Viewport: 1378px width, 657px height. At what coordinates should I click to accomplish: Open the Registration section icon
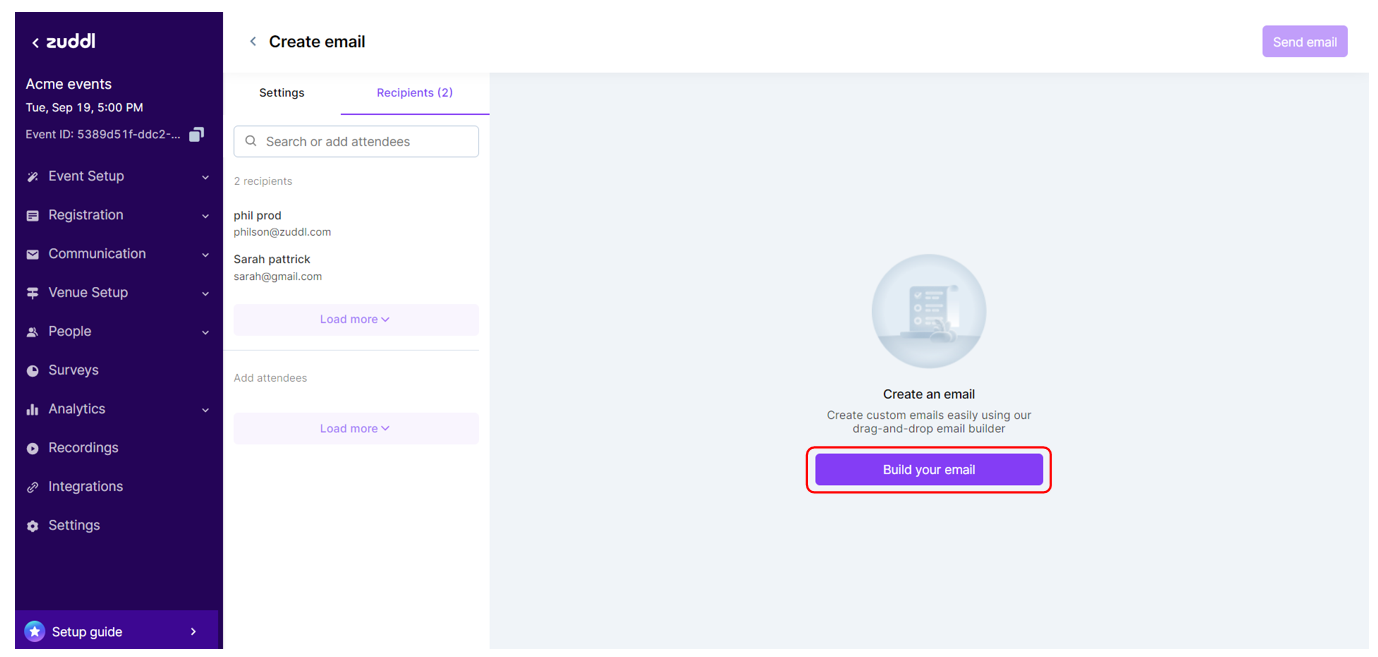[33, 215]
